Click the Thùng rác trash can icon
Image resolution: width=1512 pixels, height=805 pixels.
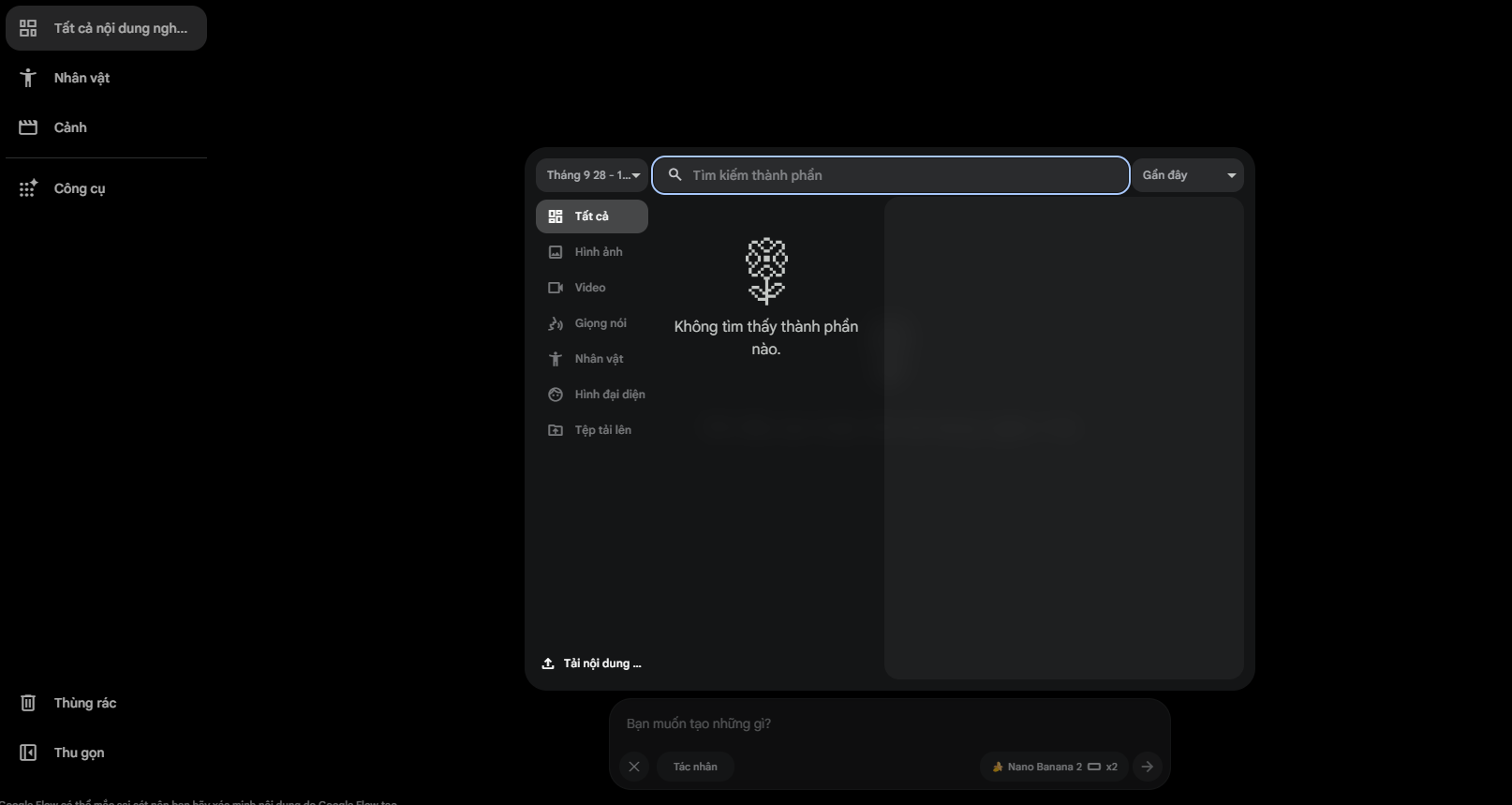tap(28, 703)
